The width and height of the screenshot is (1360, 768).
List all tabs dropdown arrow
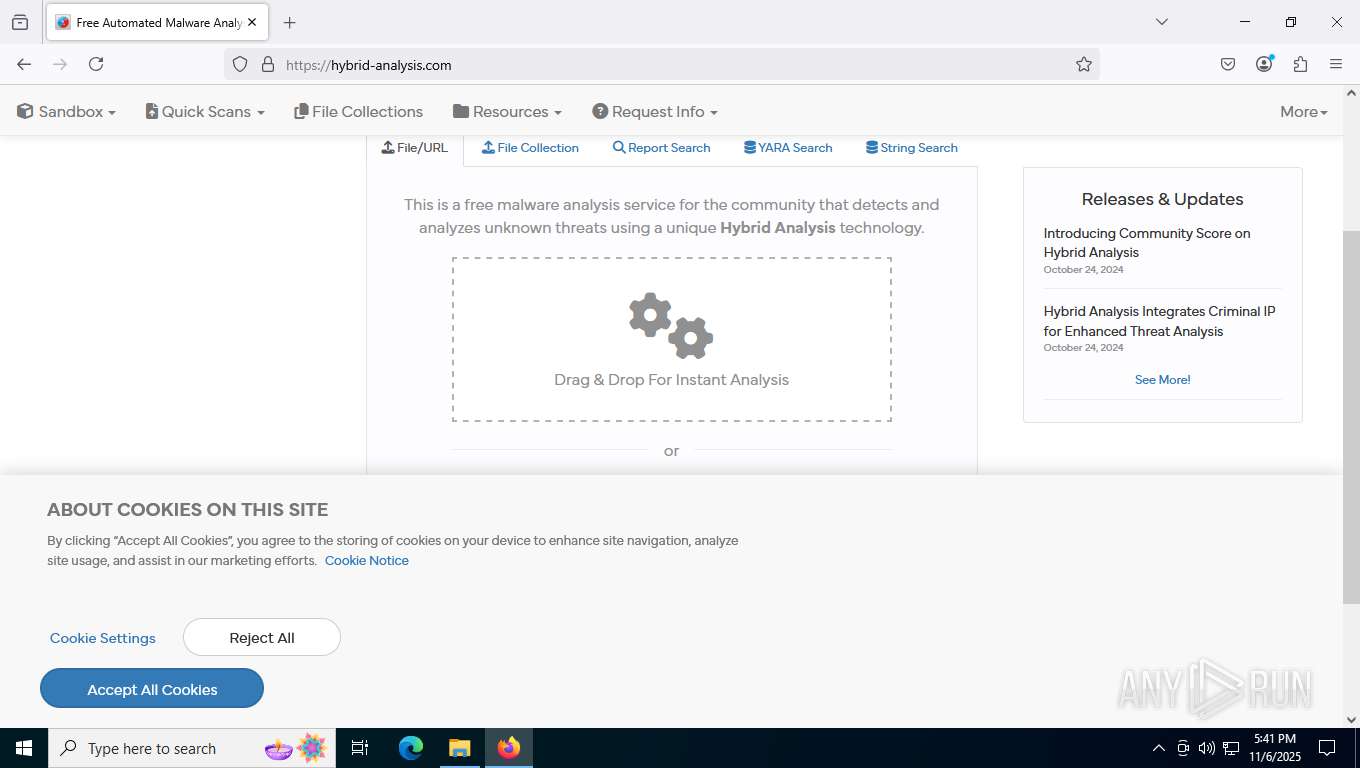[x=1161, y=22]
